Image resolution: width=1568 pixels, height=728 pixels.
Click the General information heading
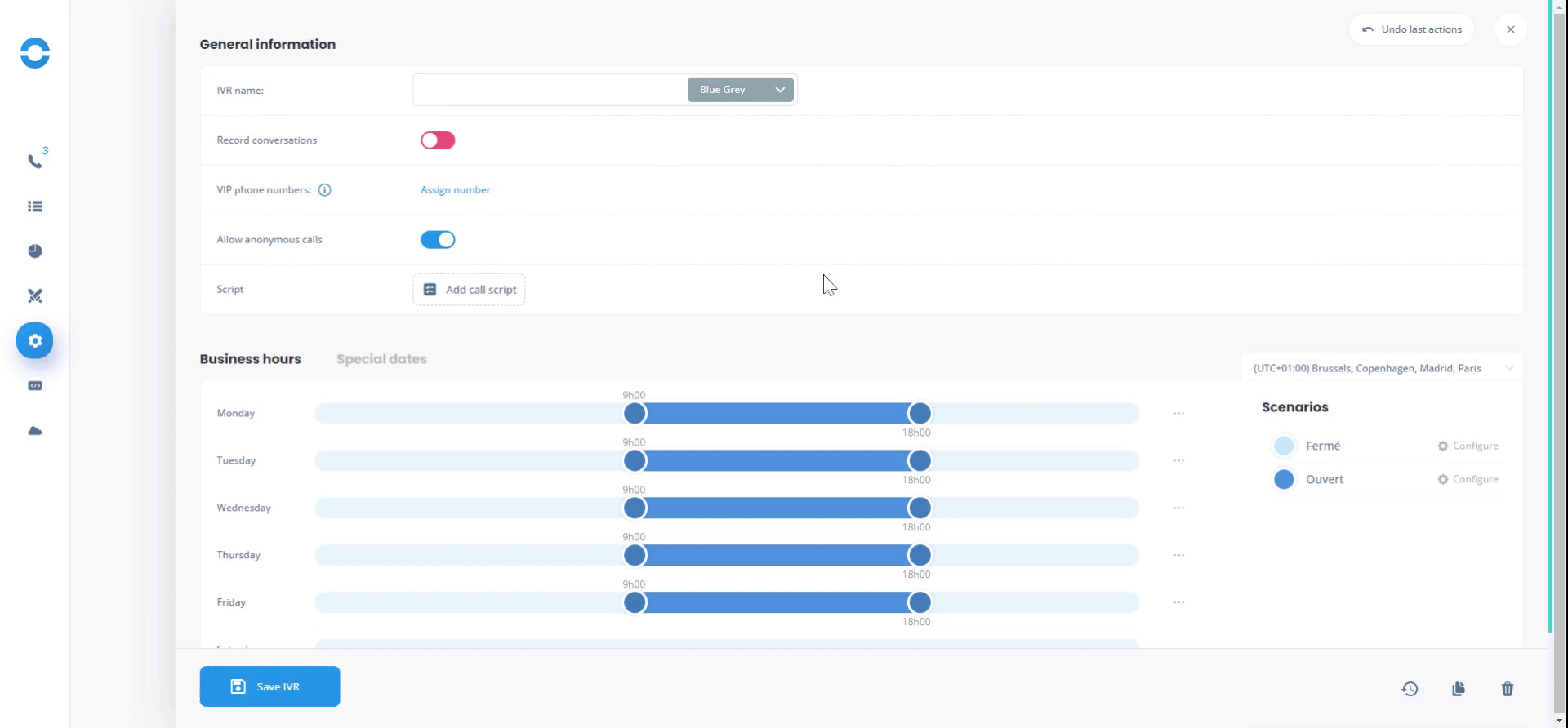click(268, 44)
